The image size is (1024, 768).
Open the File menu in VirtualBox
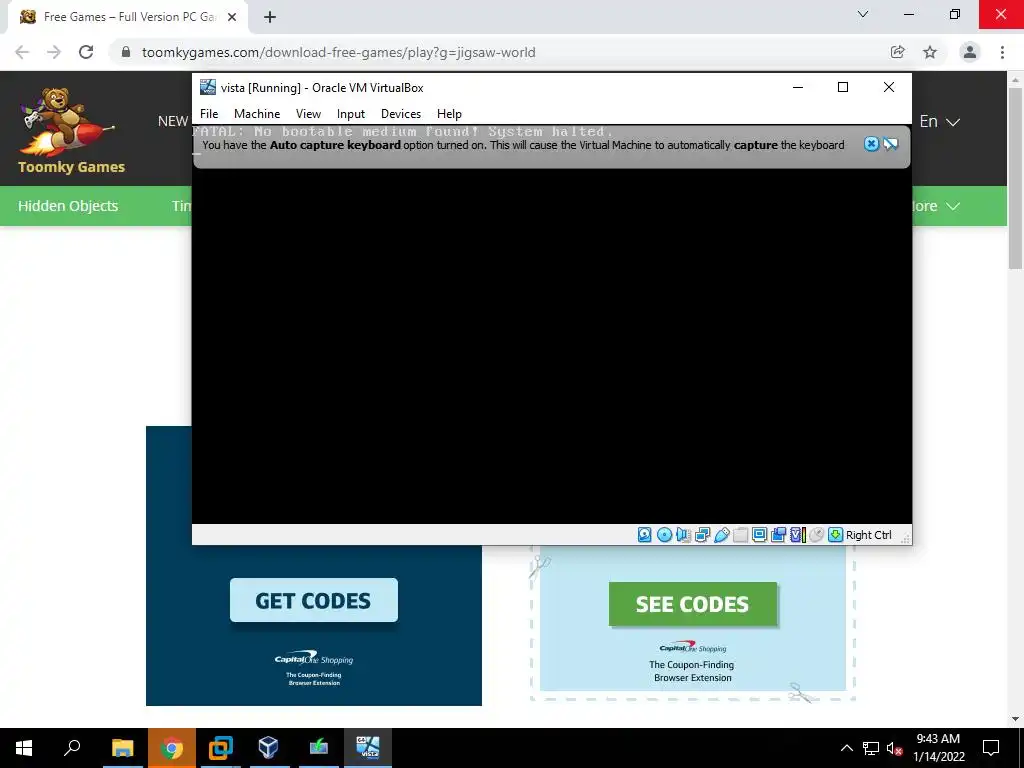click(x=209, y=114)
